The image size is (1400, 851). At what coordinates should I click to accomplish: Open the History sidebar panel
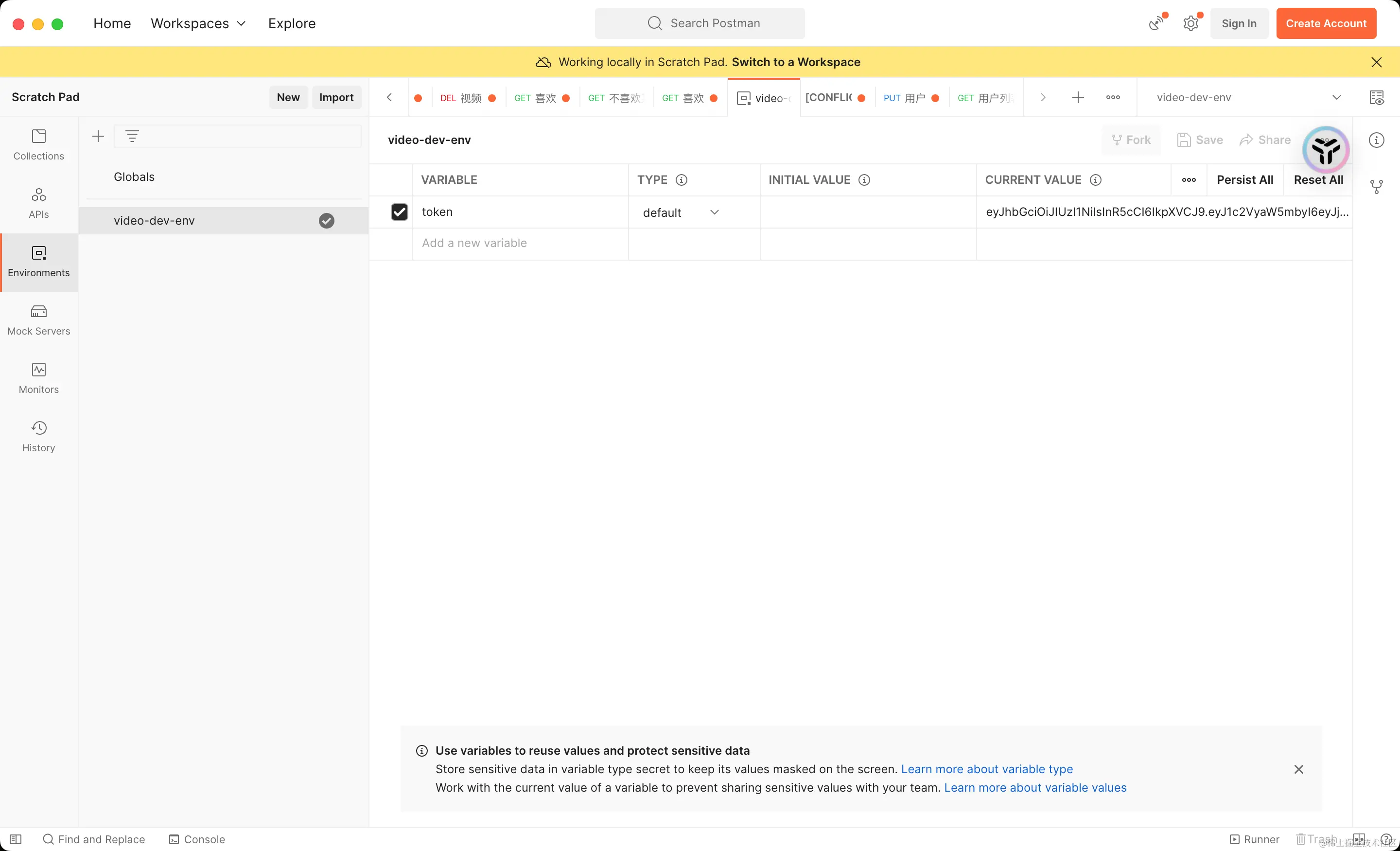point(38,437)
